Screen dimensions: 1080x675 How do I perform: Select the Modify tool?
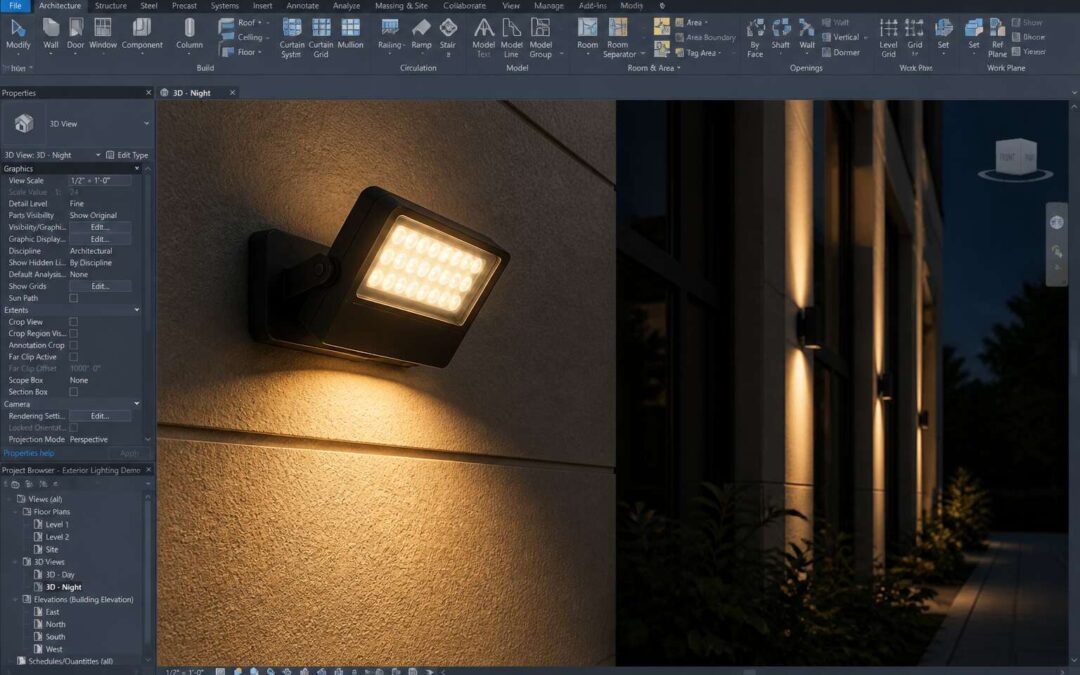point(18,34)
